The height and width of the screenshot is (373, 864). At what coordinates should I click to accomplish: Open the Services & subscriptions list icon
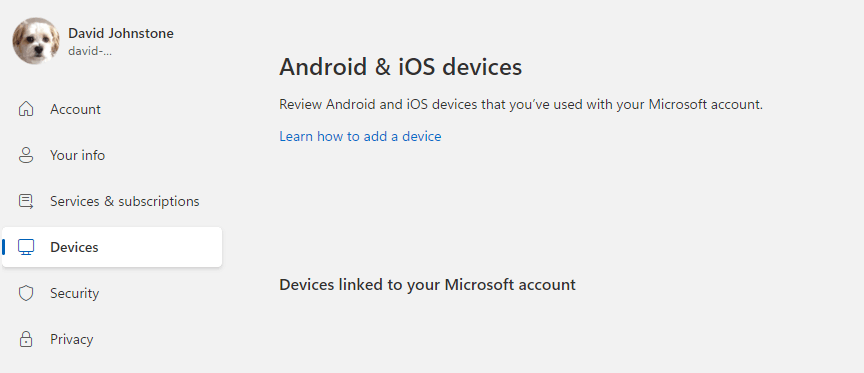(x=26, y=201)
